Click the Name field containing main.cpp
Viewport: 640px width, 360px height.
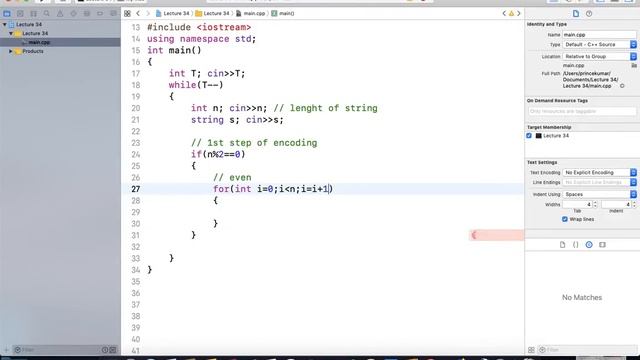(600, 35)
